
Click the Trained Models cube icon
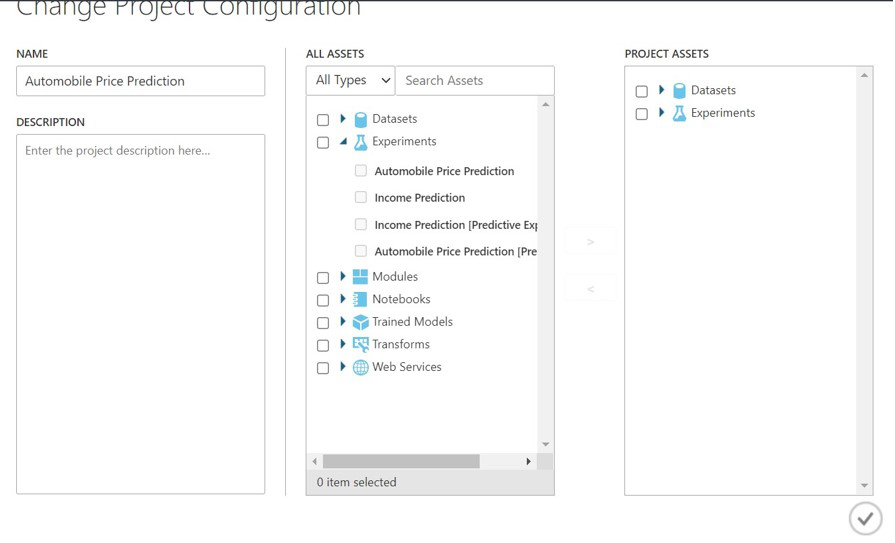[360, 322]
